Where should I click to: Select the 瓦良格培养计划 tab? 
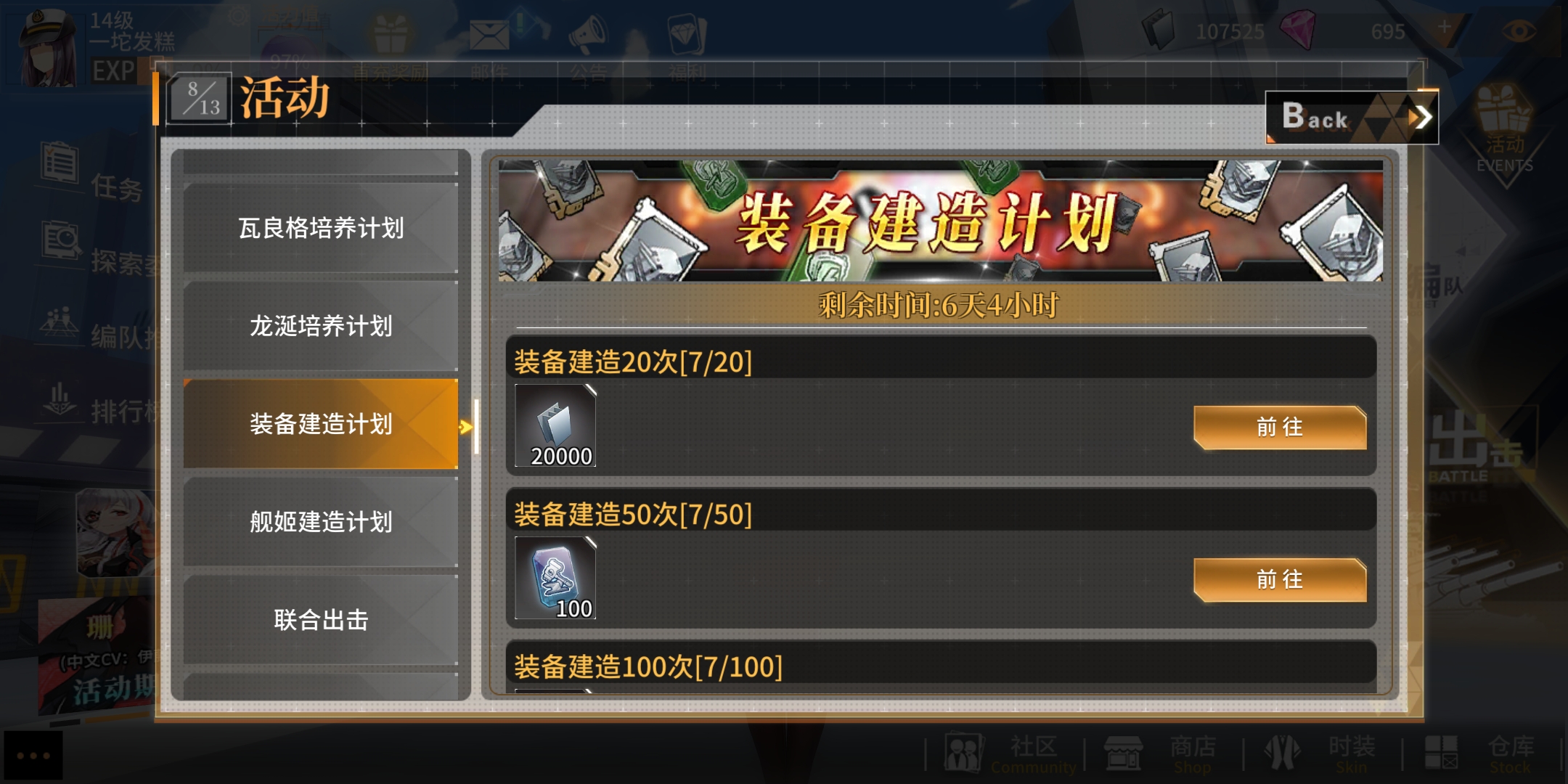(x=321, y=228)
